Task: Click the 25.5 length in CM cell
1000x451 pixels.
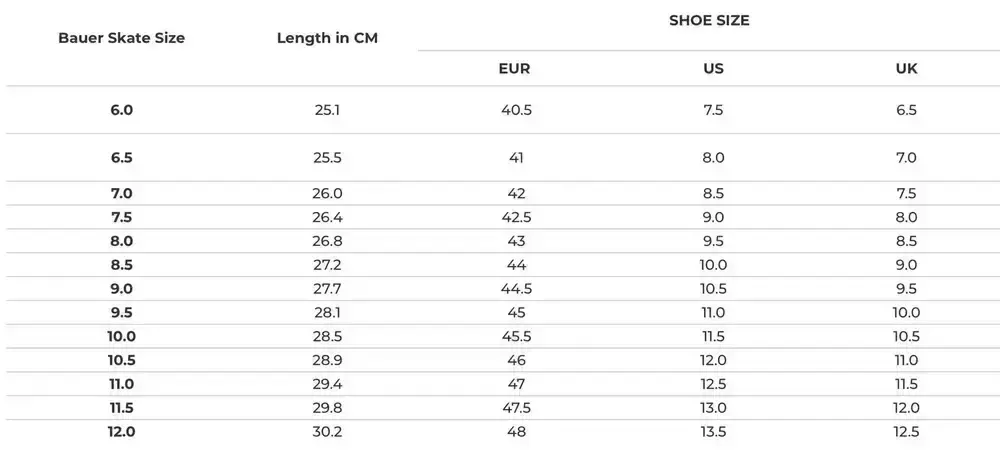Action: pos(327,158)
